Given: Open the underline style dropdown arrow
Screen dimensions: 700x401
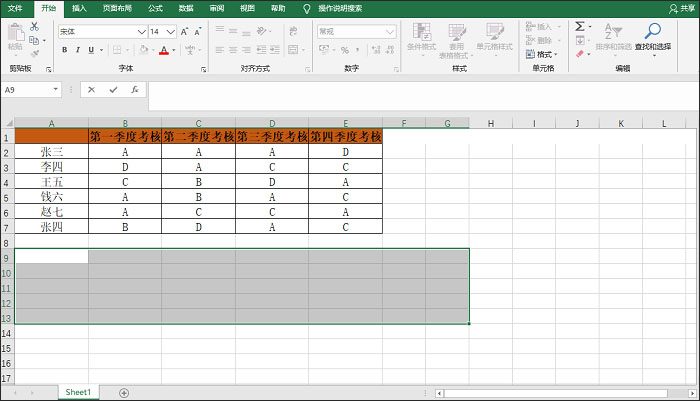Looking at the screenshot, I should [101, 50].
